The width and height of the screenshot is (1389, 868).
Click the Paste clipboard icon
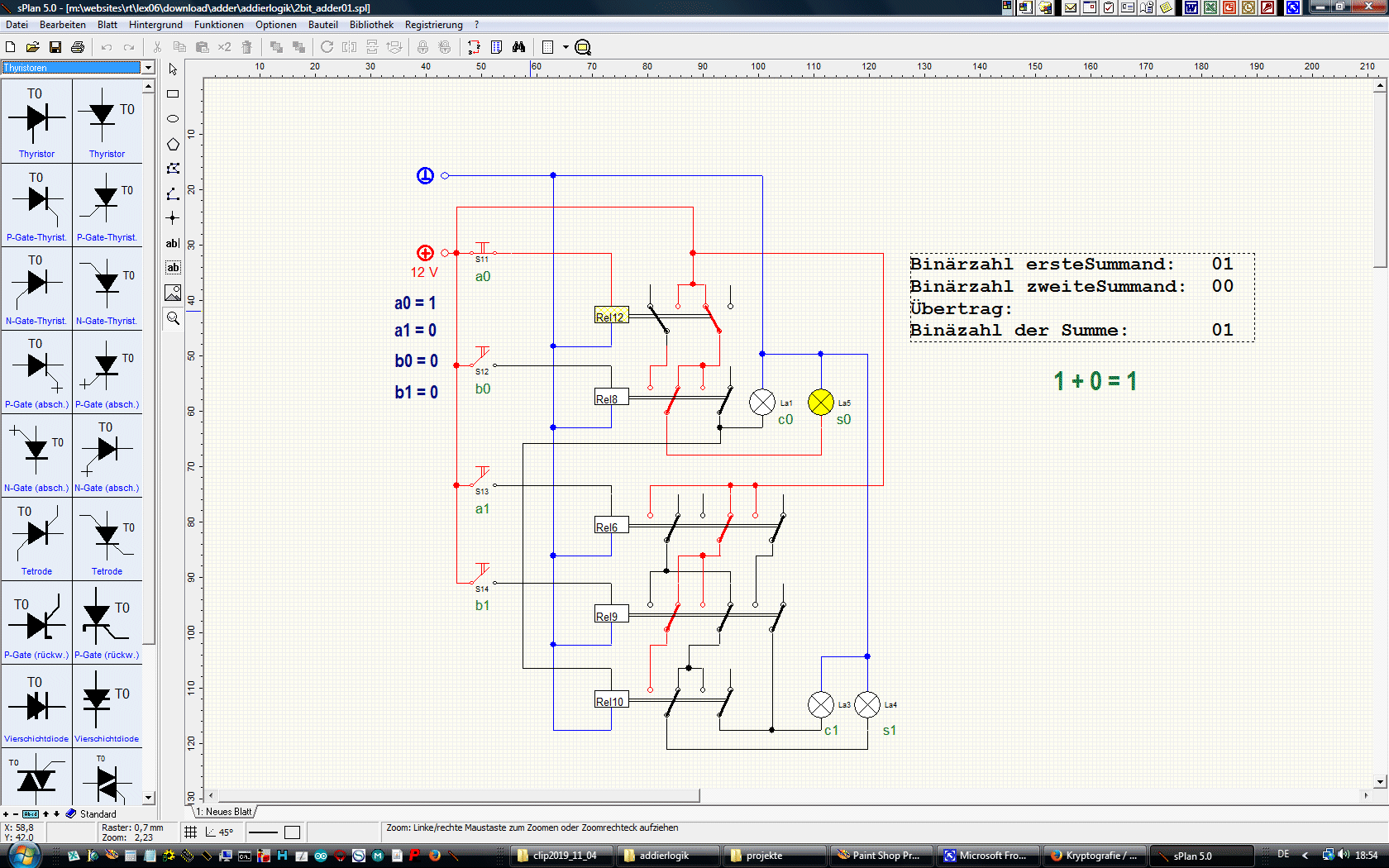click(x=202, y=47)
